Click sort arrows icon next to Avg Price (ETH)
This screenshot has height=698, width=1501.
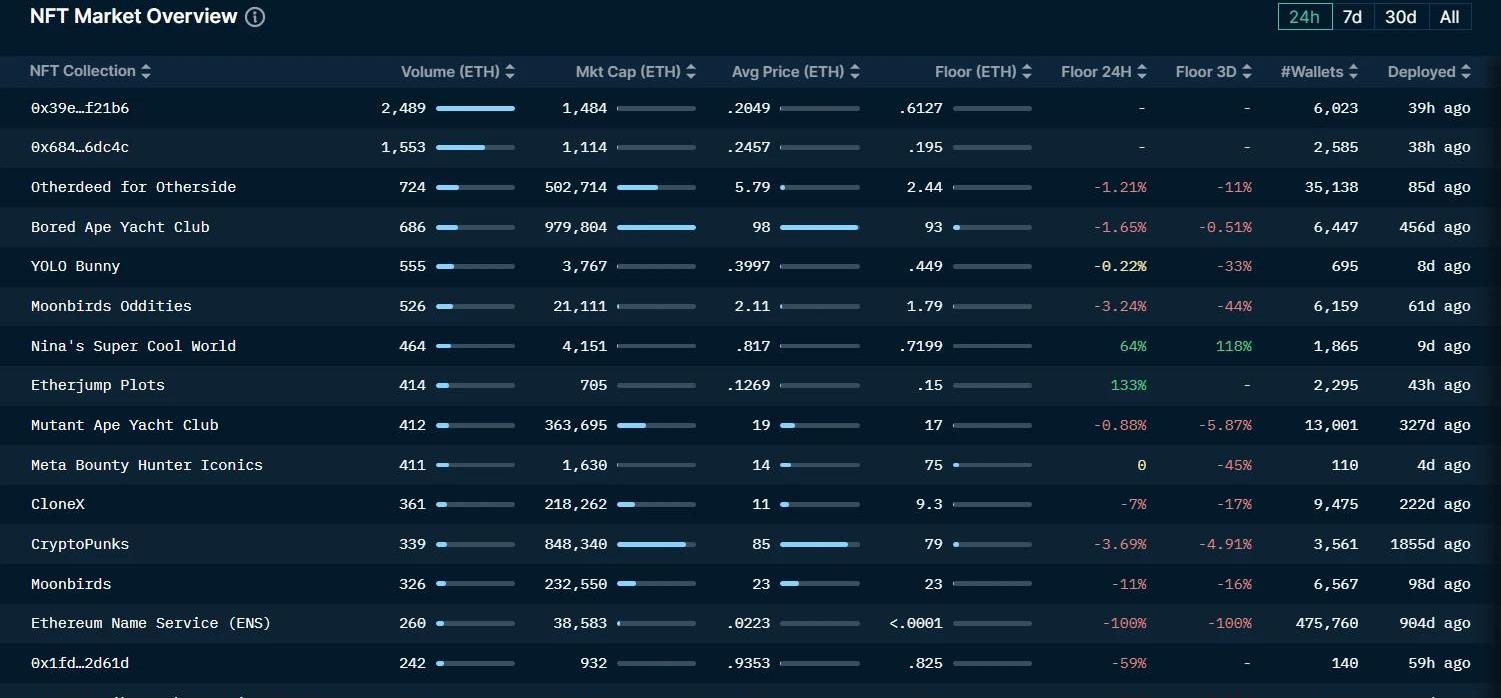[x=855, y=72]
